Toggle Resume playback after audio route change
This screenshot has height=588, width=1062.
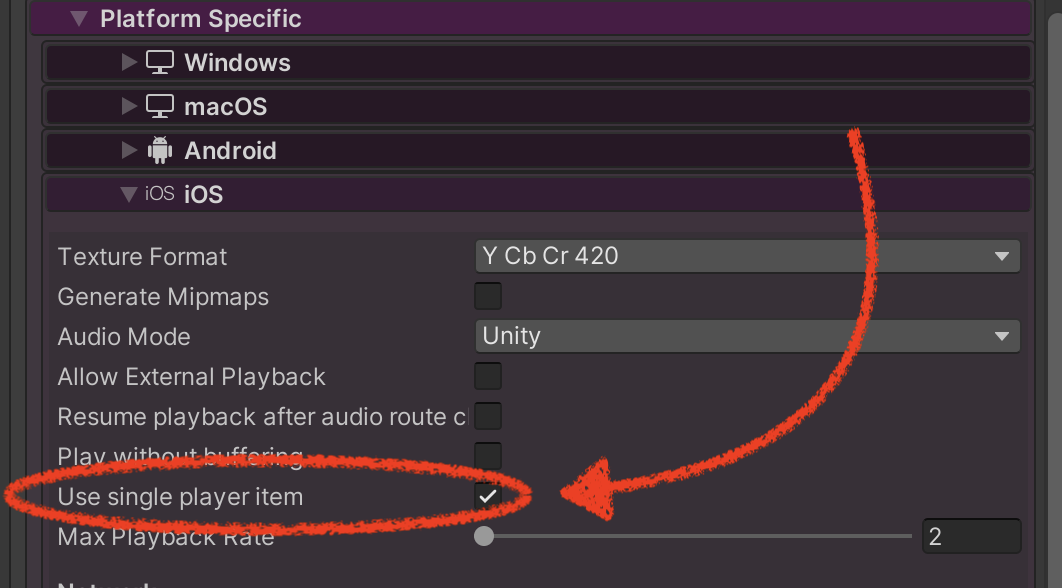488,415
